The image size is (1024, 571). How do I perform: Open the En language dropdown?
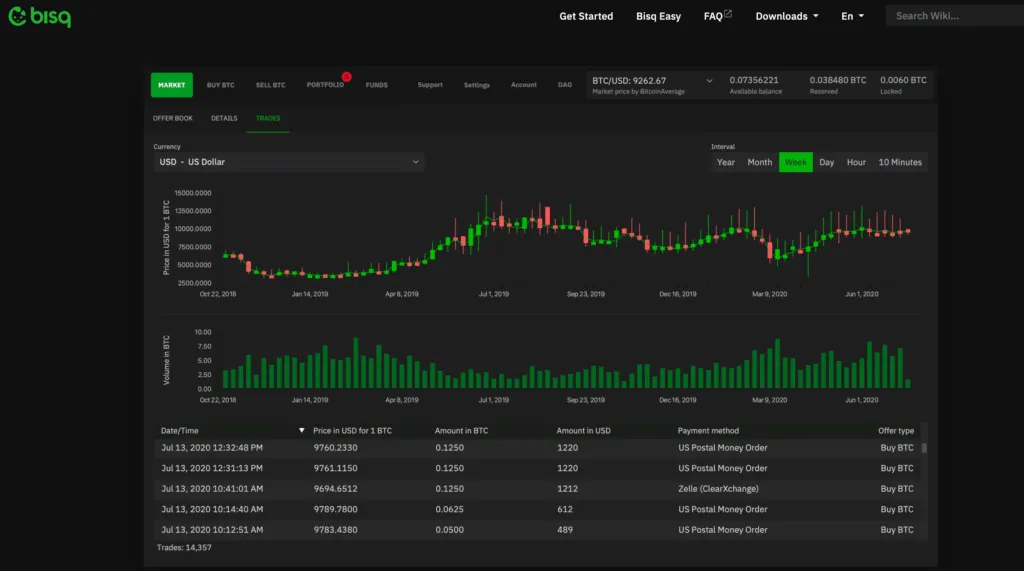[852, 16]
